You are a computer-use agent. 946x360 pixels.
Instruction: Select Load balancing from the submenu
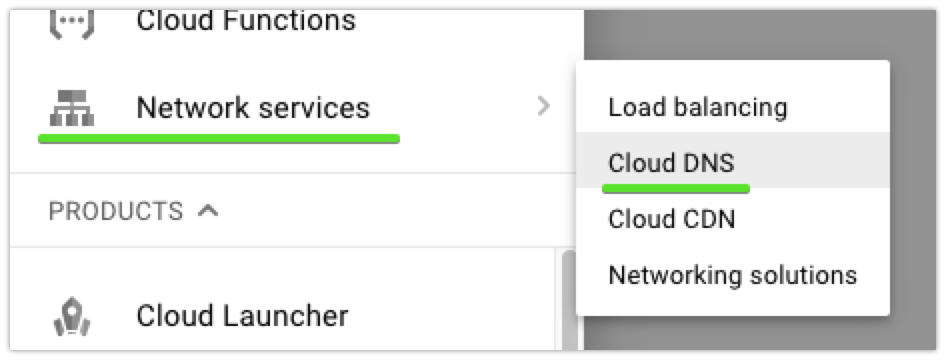coord(697,107)
